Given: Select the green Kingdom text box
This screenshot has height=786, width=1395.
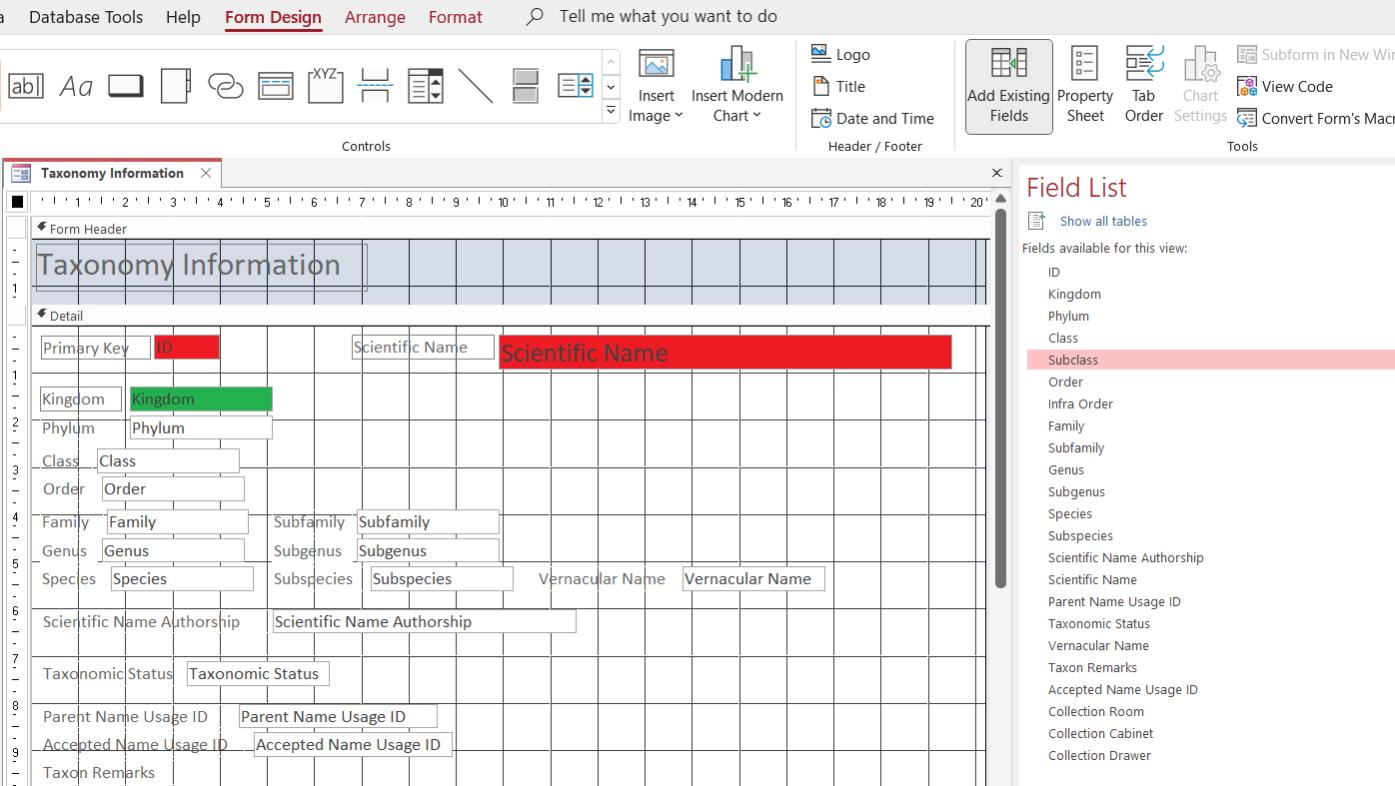Looking at the screenshot, I should pyautogui.click(x=200, y=399).
